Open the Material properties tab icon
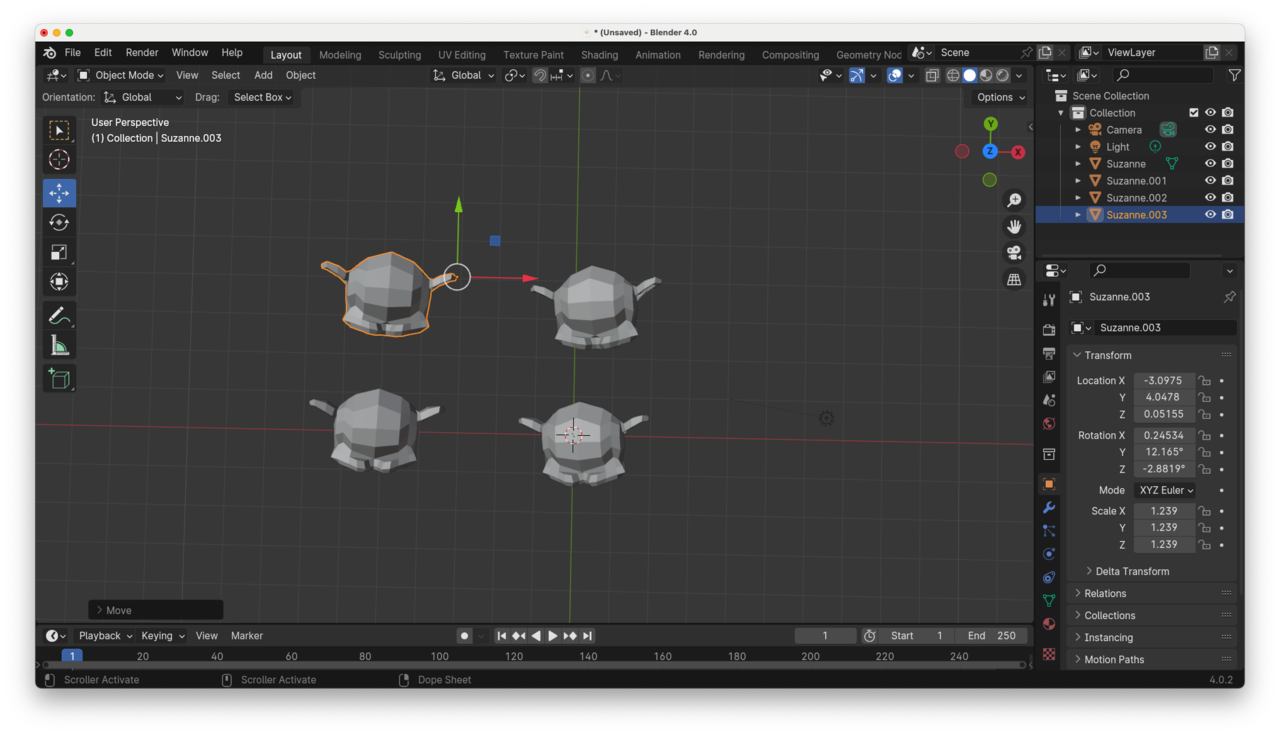The image size is (1280, 735). tap(1049, 624)
